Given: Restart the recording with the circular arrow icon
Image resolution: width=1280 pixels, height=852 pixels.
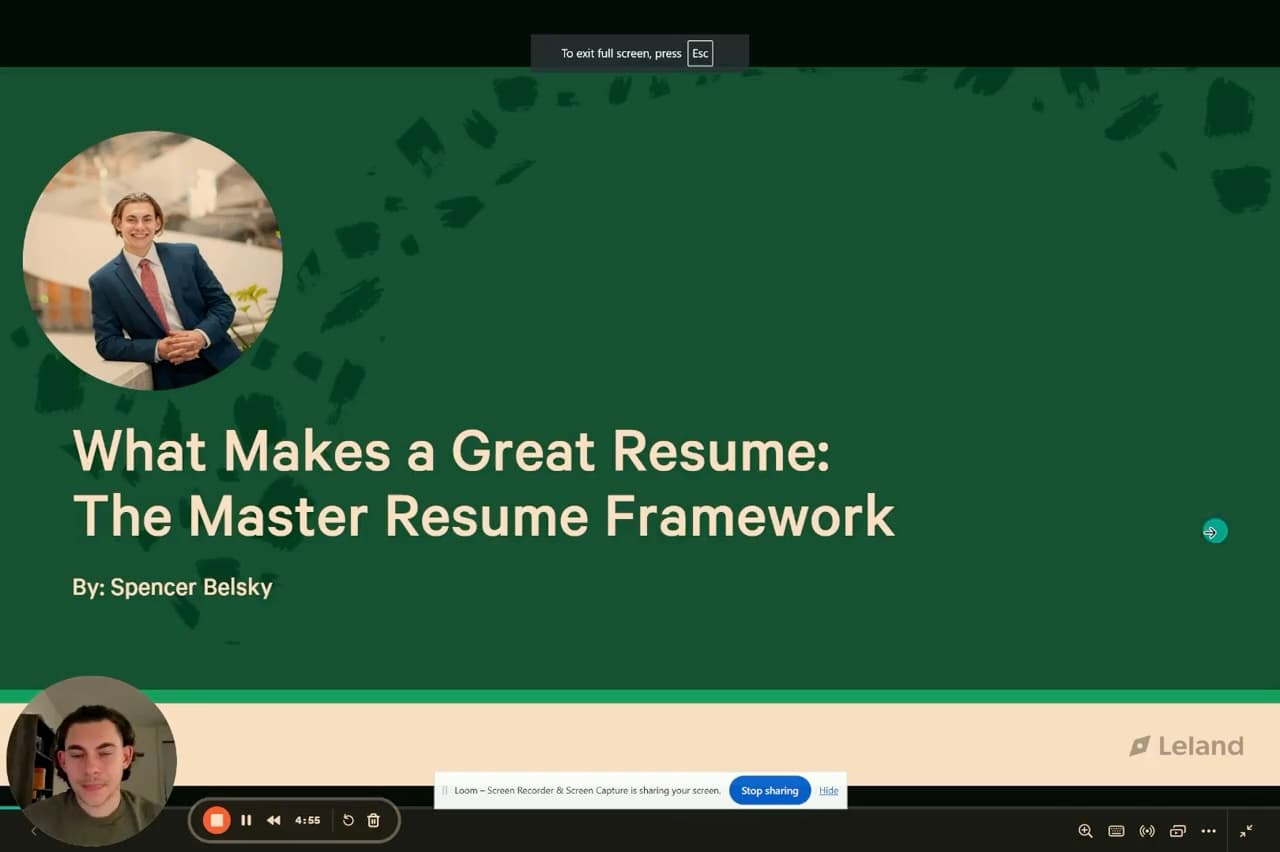Looking at the screenshot, I should point(348,820).
